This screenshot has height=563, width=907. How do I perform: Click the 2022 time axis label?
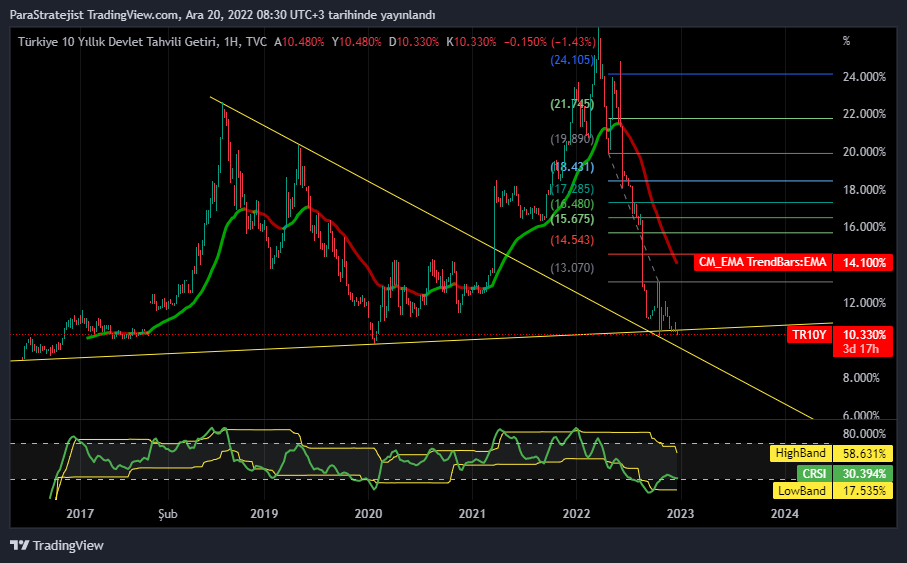click(x=576, y=513)
